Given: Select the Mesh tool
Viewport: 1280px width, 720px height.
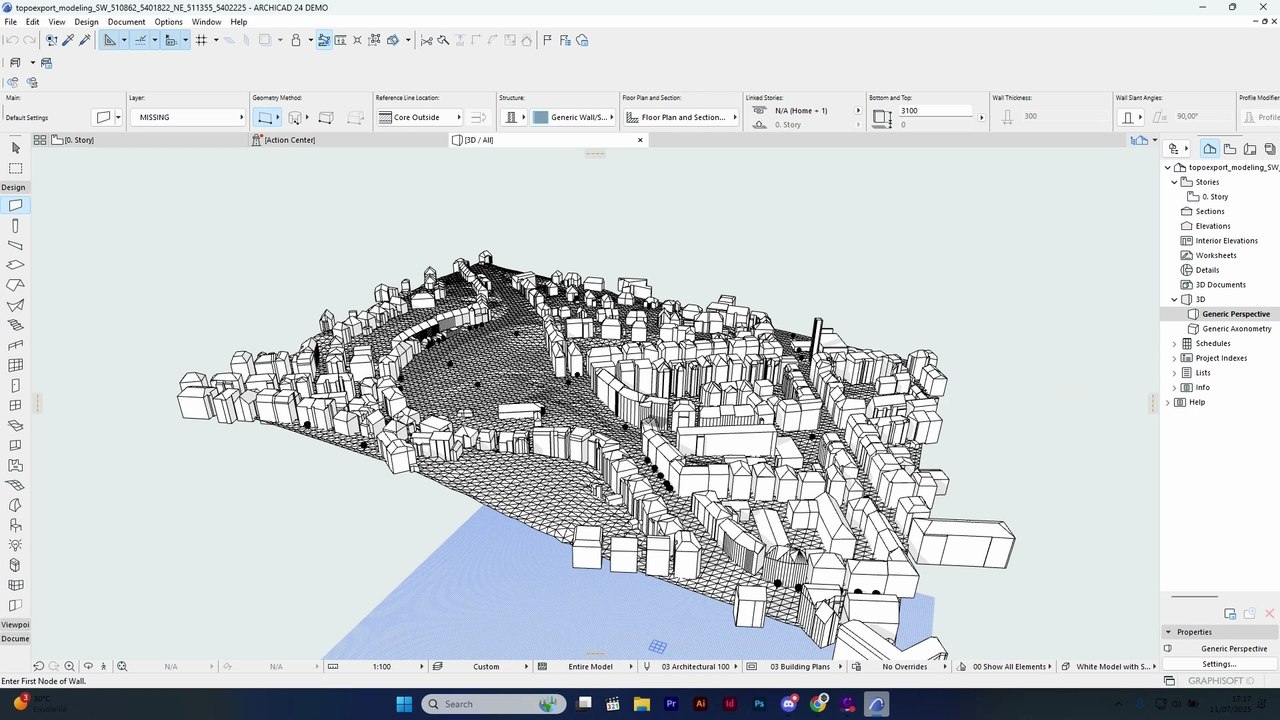Looking at the screenshot, I should pyautogui.click(x=15, y=485).
